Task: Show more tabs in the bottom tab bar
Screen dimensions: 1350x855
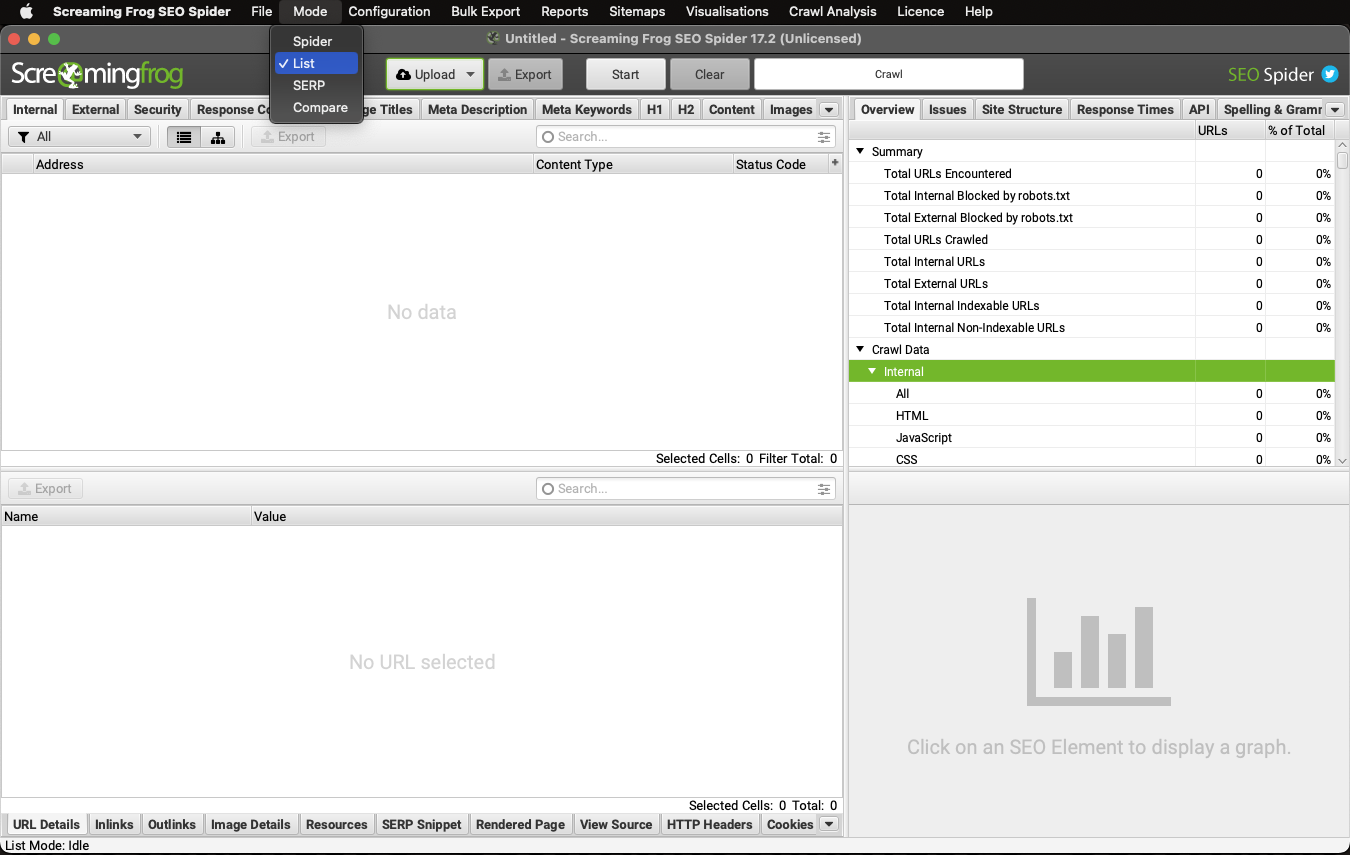Action: tap(828, 825)
